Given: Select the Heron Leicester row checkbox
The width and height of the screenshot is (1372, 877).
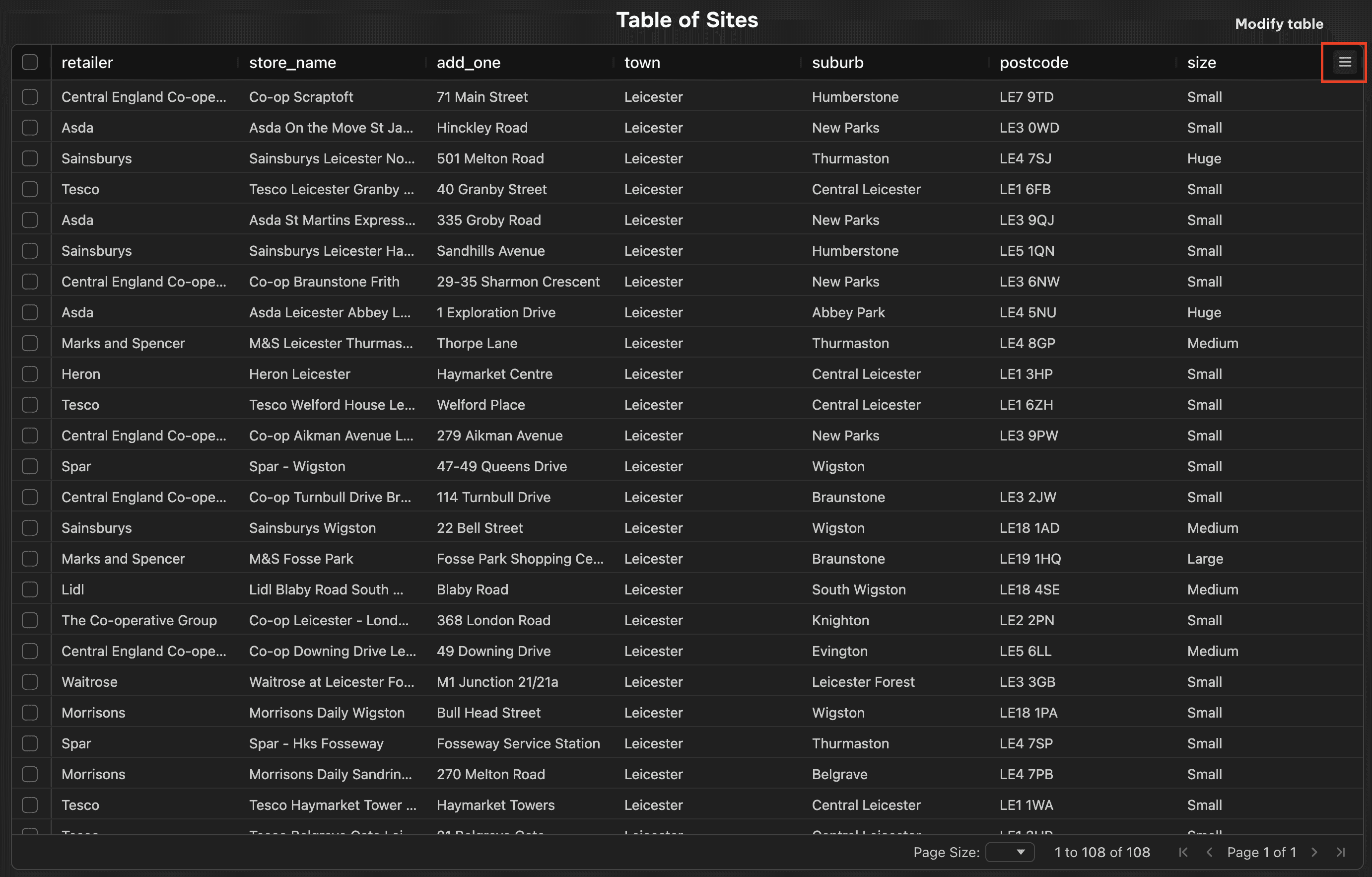Looking at the screenshot, I should coord(30,374).
